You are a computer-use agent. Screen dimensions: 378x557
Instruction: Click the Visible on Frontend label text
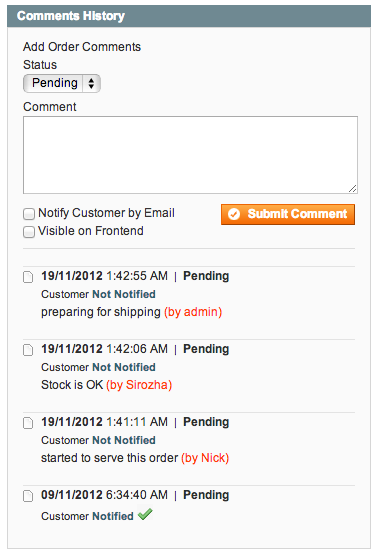click(91, 231)
